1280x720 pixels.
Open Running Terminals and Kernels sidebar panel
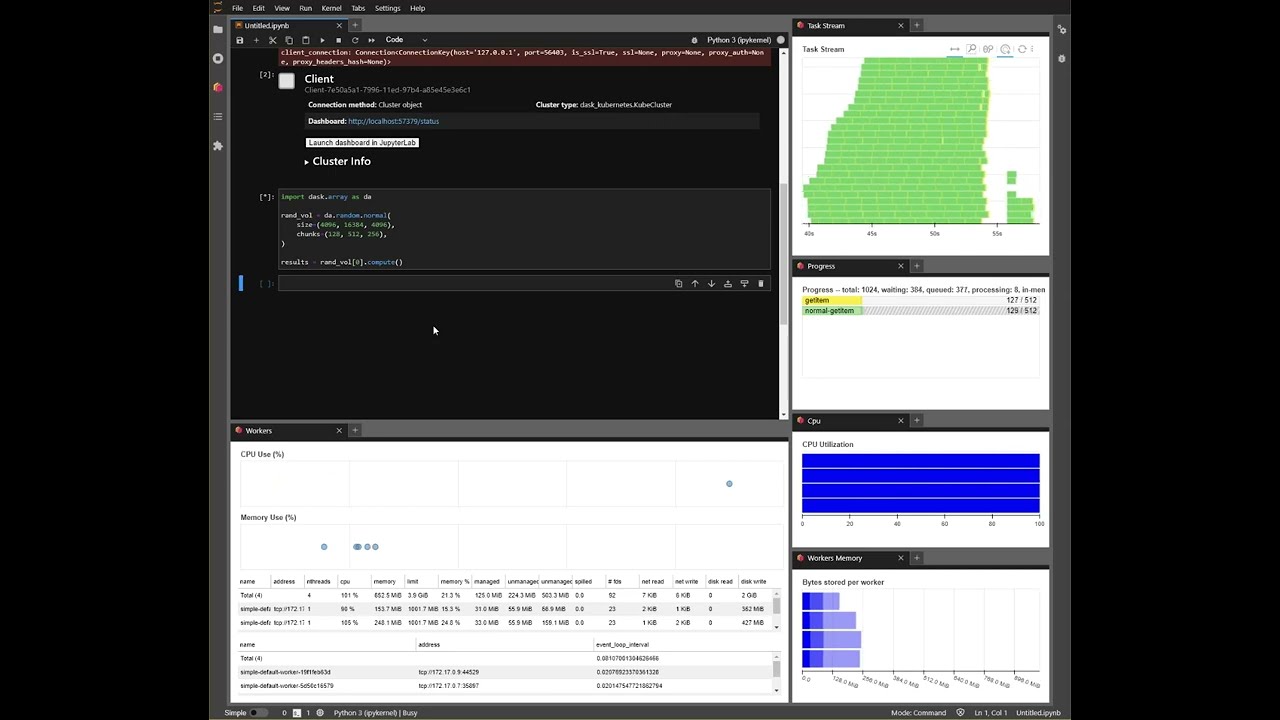coord(218,58)
